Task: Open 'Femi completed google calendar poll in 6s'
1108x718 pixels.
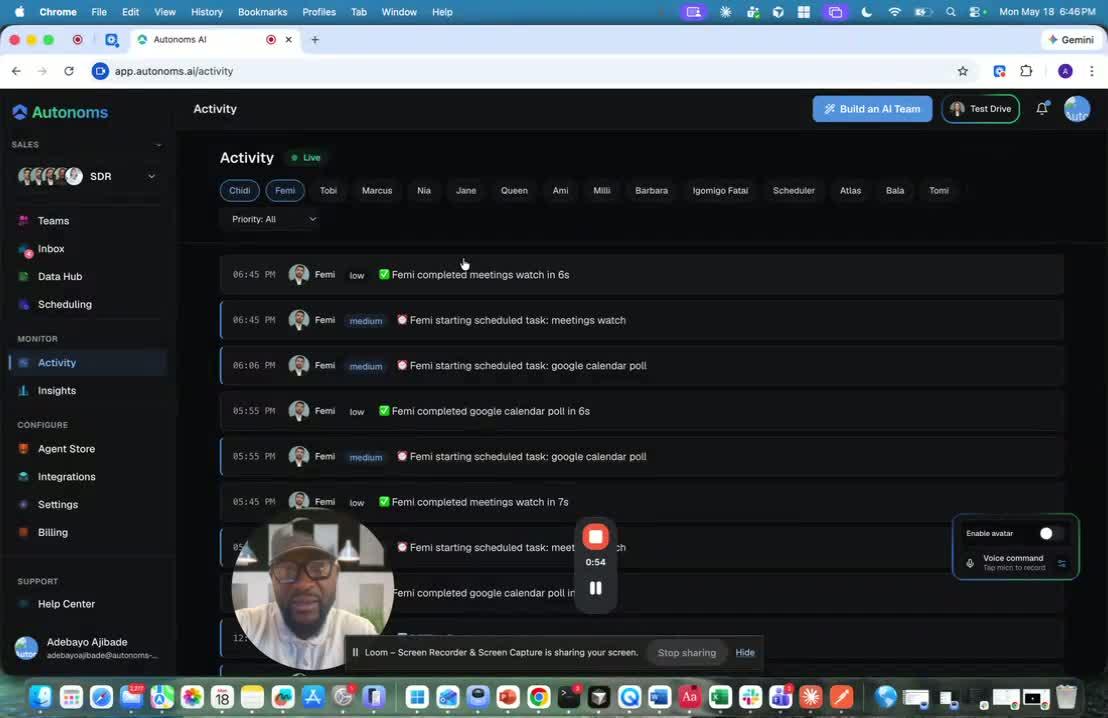Action: [x=642, y=411]
